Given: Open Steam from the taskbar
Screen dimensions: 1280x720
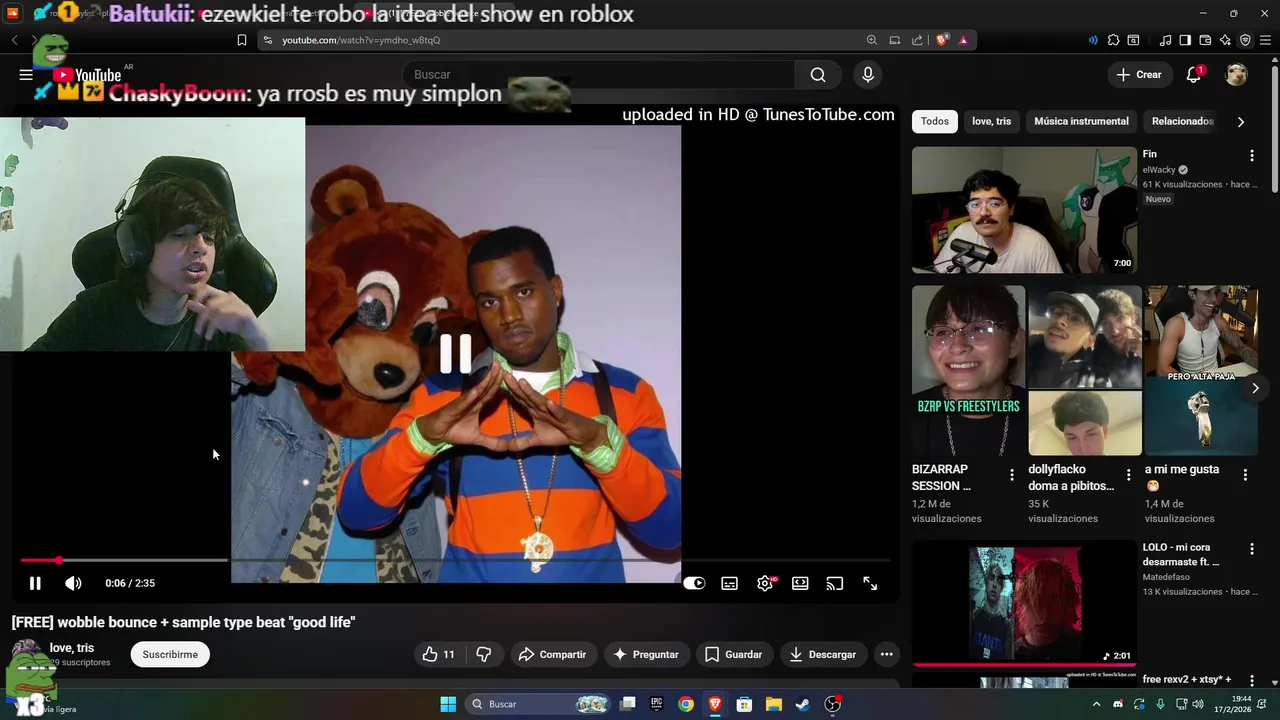Looking at the screenshot, I should 803,704.
